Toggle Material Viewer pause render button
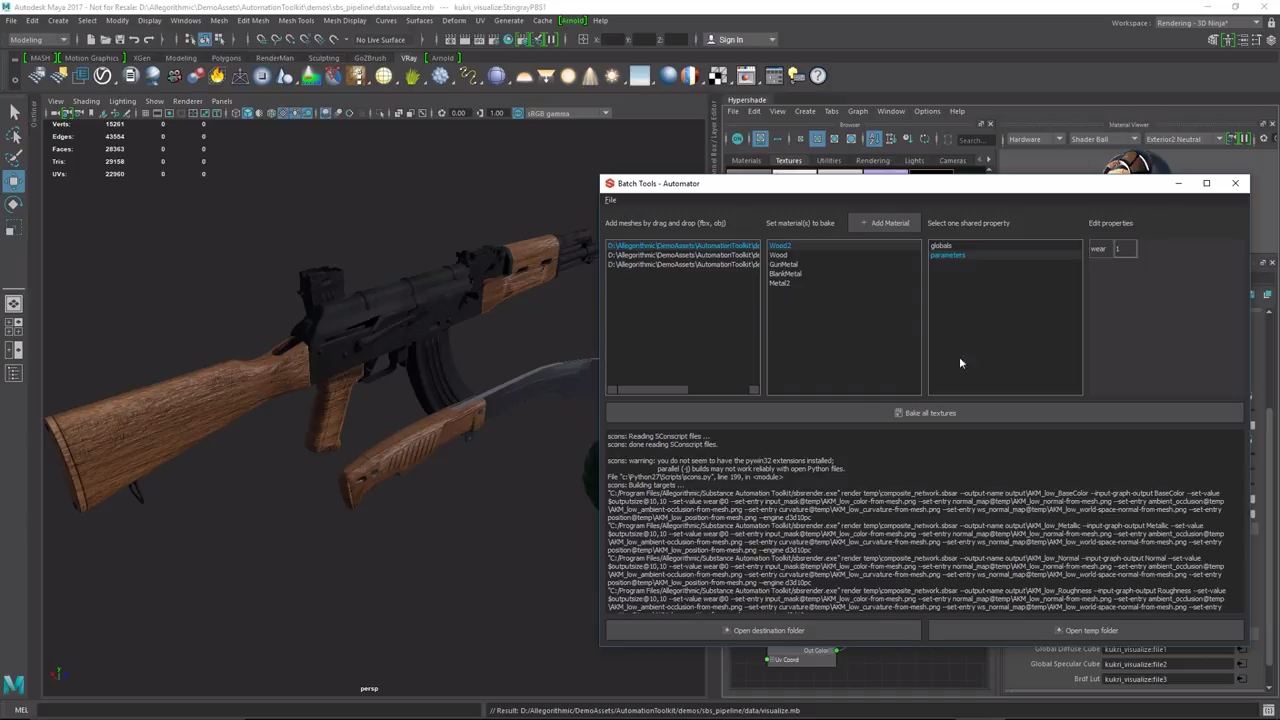The height and width of the screenshot is (720, 1280). pos(1244,139)
